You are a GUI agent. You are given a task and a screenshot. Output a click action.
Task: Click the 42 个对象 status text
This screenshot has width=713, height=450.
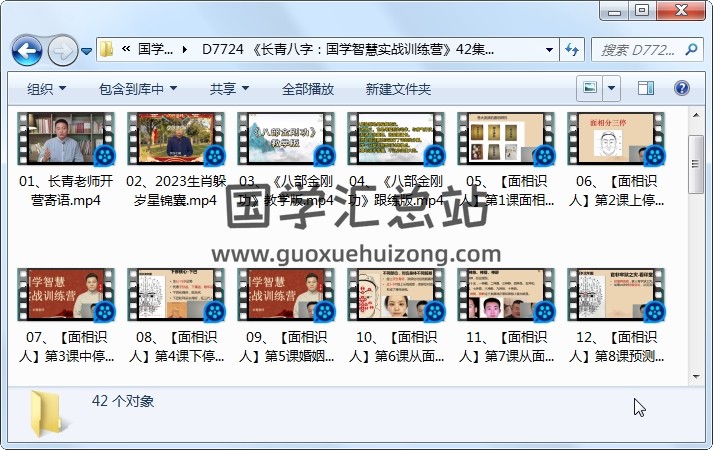(x=123, y=401)
